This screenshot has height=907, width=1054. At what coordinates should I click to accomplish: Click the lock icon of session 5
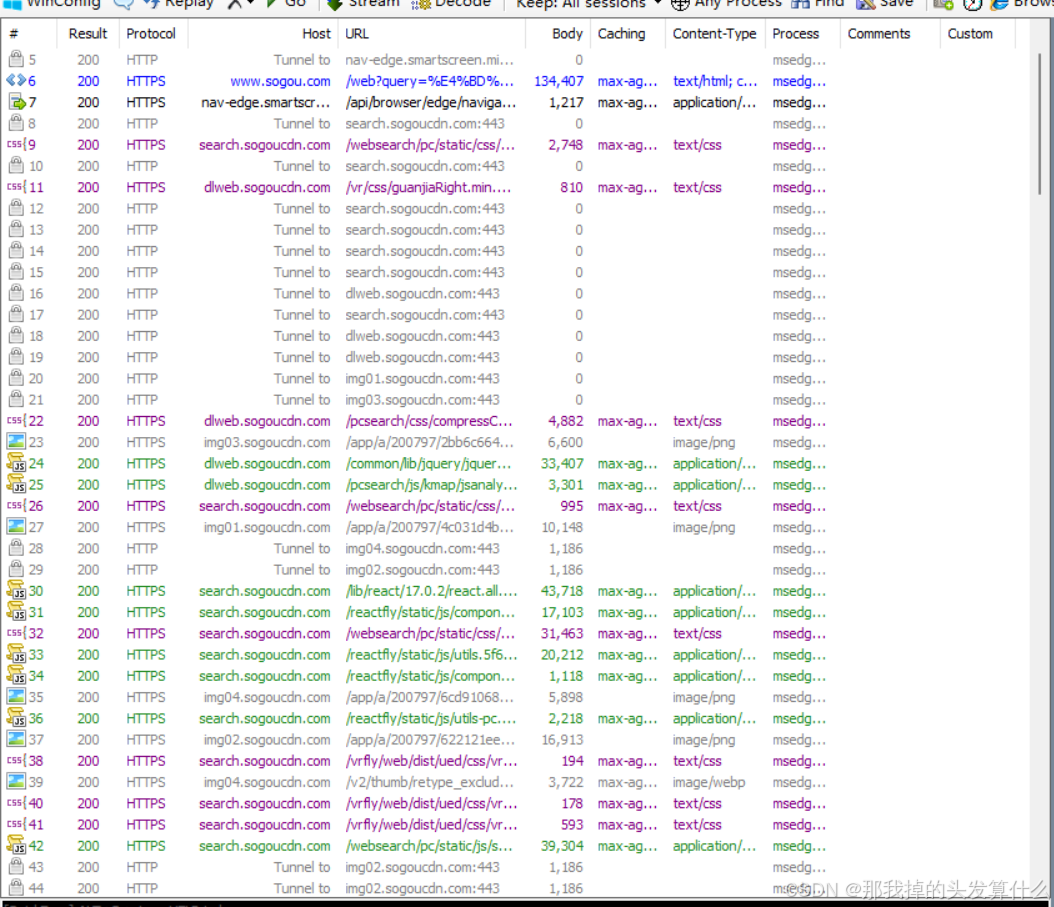click(x=16, y=60)
